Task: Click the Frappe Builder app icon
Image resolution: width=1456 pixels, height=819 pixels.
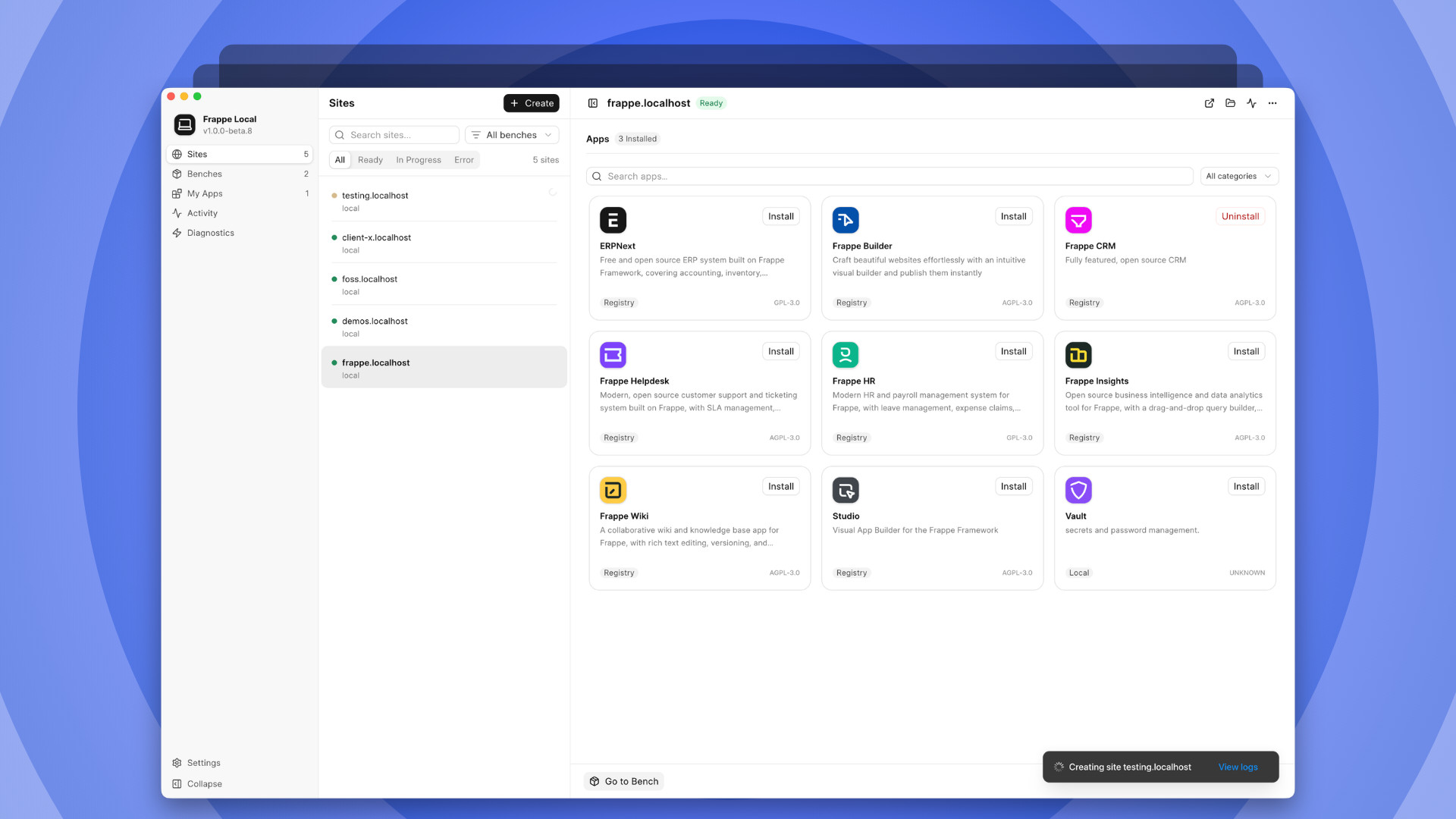Action: point(846,220)
